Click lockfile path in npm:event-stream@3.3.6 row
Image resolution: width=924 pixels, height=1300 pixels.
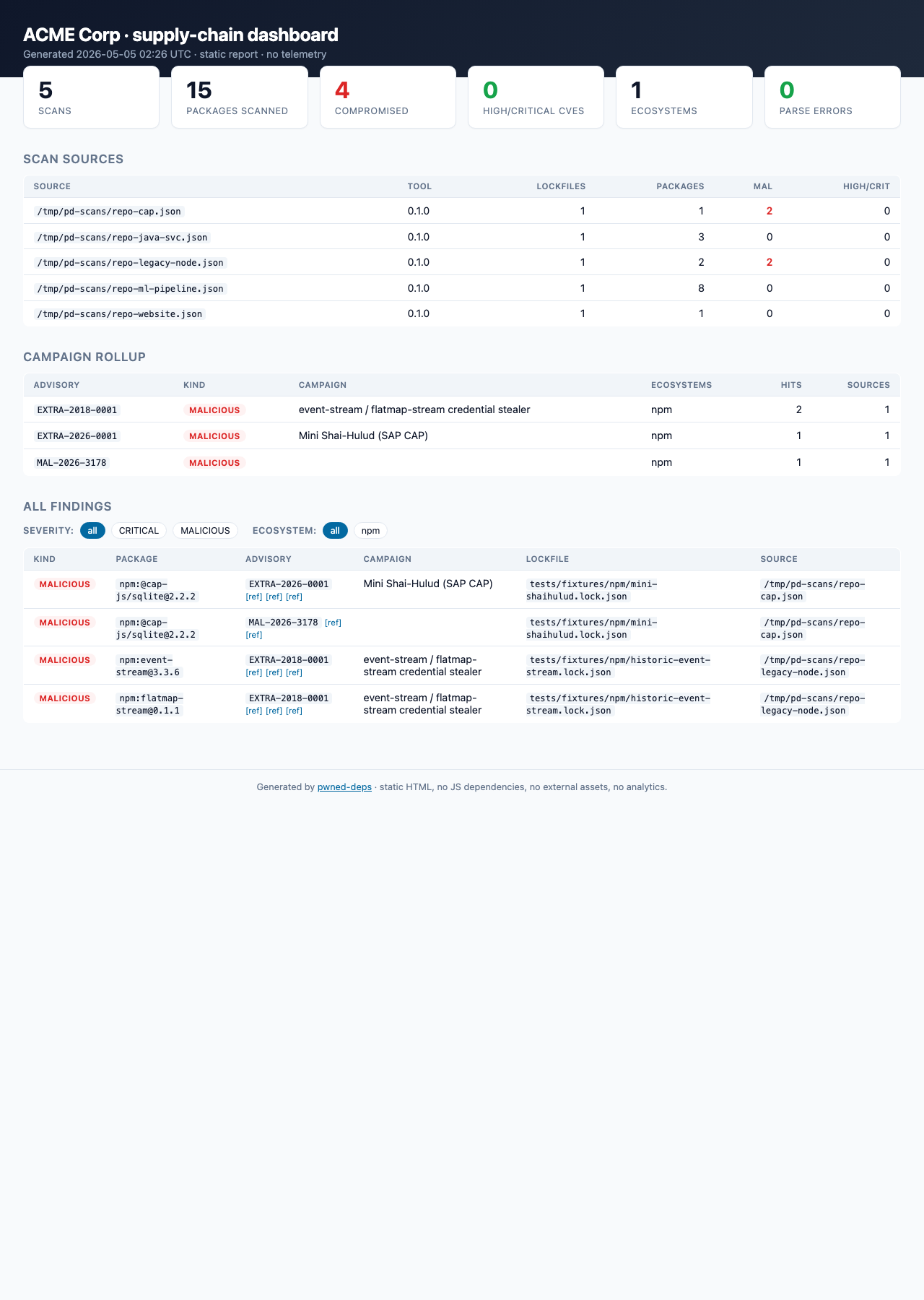click(x=619, y=666)
